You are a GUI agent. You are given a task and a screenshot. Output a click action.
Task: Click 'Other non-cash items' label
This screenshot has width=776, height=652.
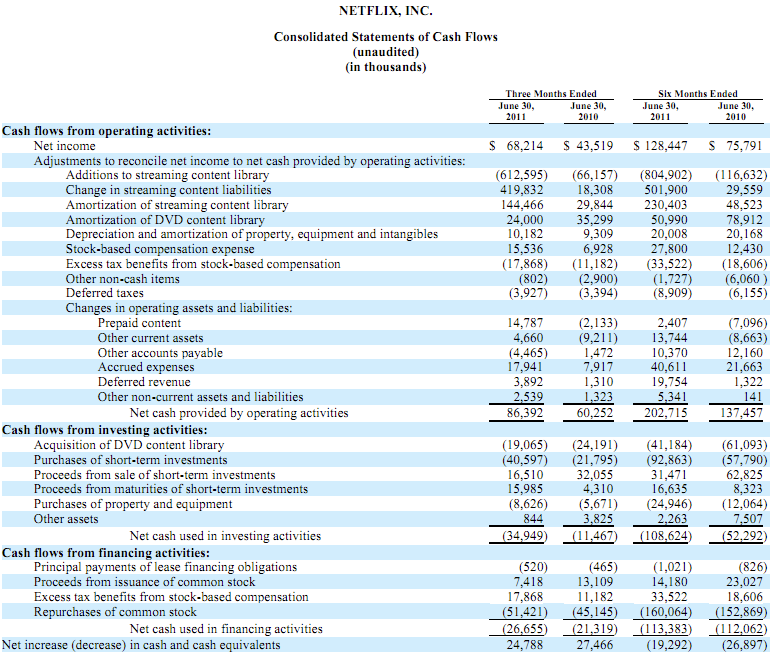[x=123, y=279]
